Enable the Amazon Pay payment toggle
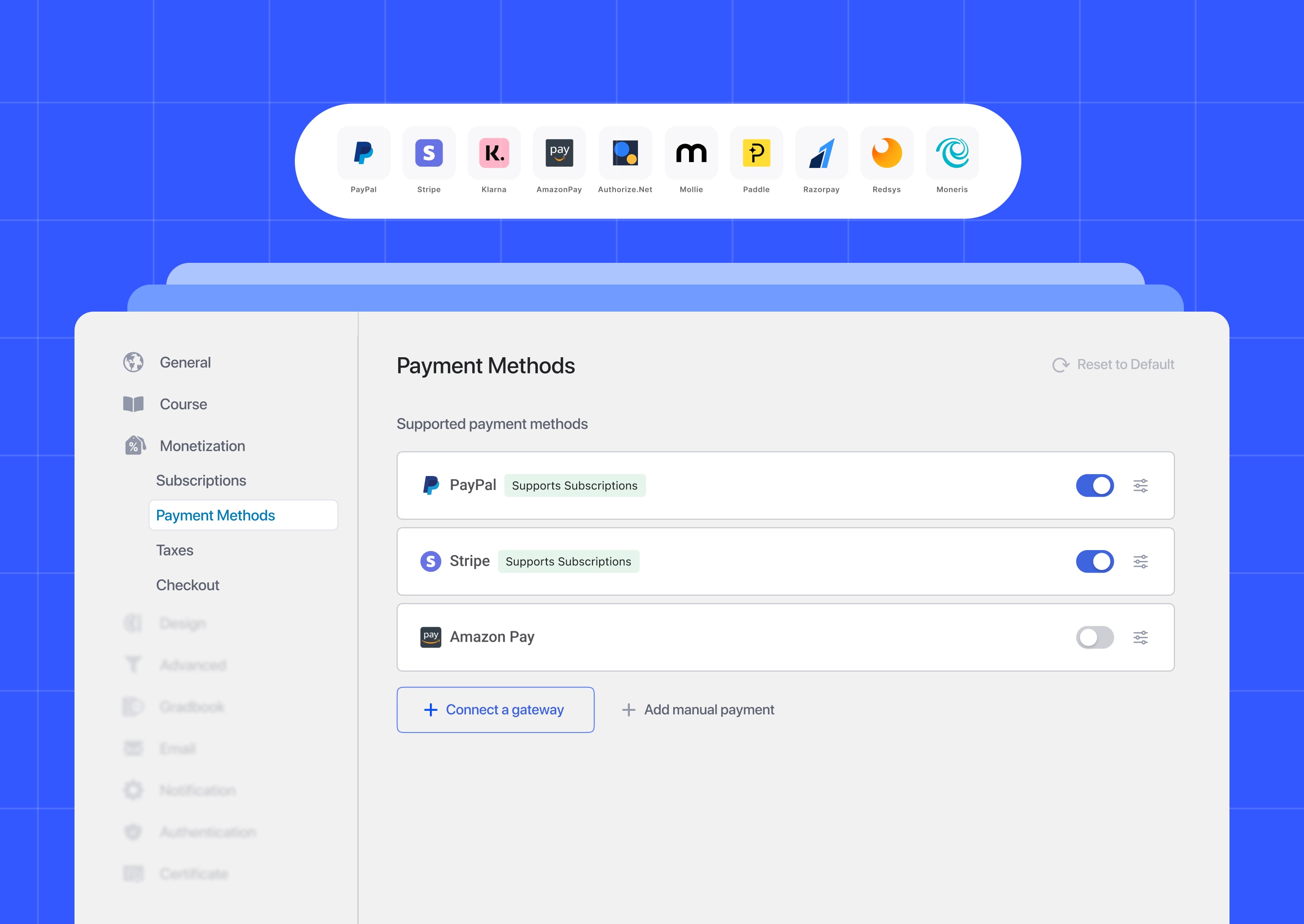The width and height of the screenshot is (1304, 924). tap(1095, 637)
